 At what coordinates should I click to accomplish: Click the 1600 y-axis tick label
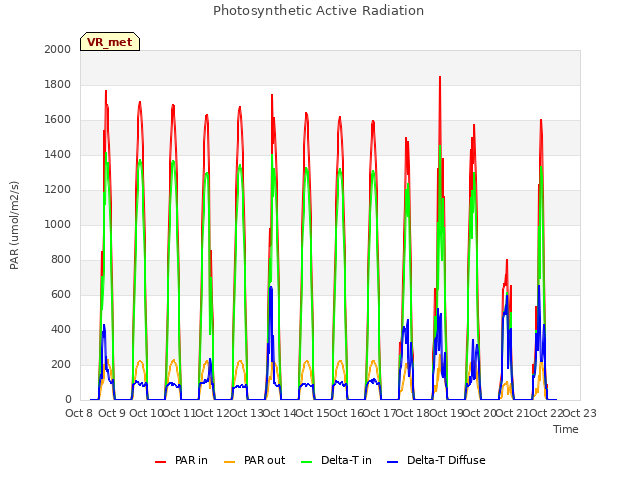pos(58,120)
